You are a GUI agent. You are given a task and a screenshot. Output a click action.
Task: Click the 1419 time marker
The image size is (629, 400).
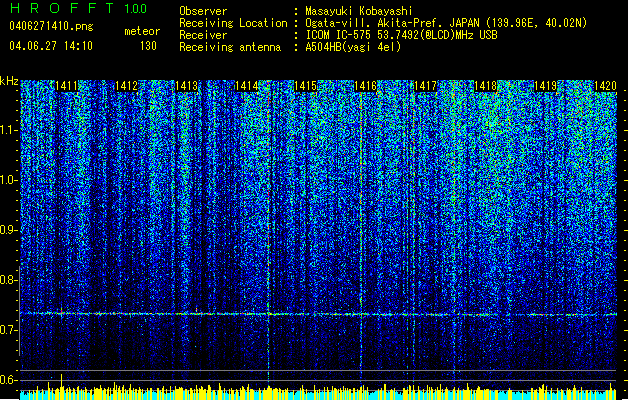546,86
